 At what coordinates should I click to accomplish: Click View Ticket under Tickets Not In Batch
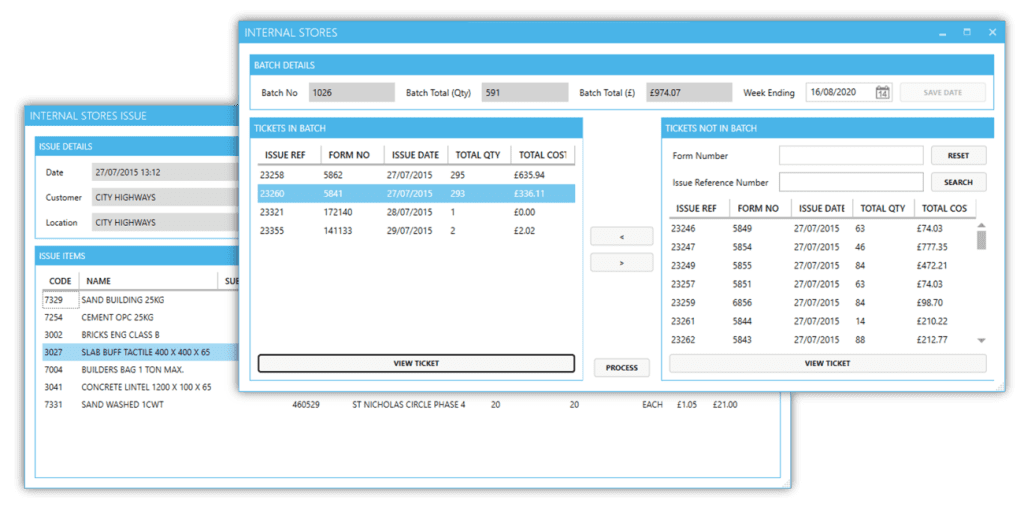click(827, 363)
